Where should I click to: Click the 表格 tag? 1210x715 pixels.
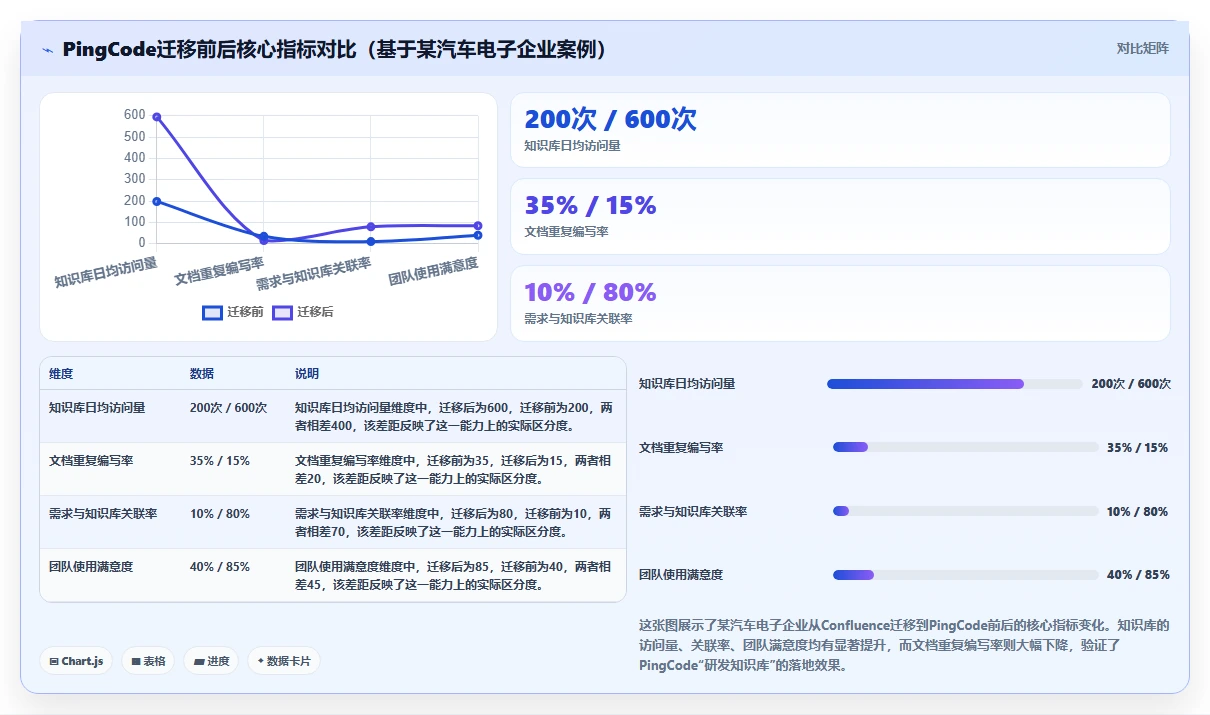click(149, 661)
